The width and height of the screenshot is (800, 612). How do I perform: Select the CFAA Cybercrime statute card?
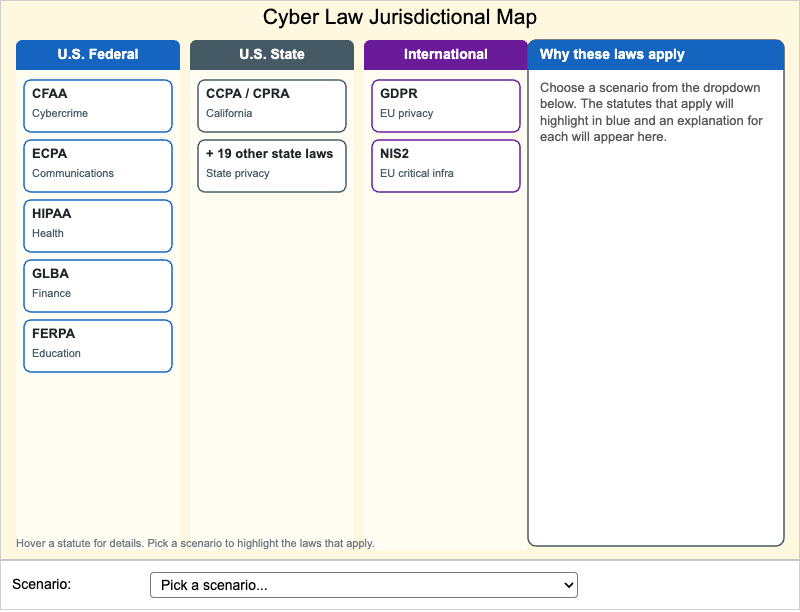98,106
